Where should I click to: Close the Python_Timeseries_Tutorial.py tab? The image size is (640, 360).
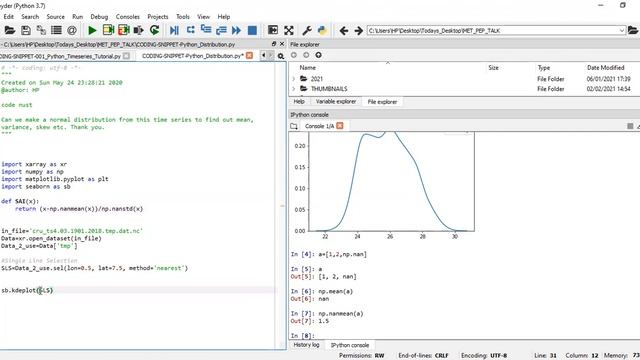(127, 56)
